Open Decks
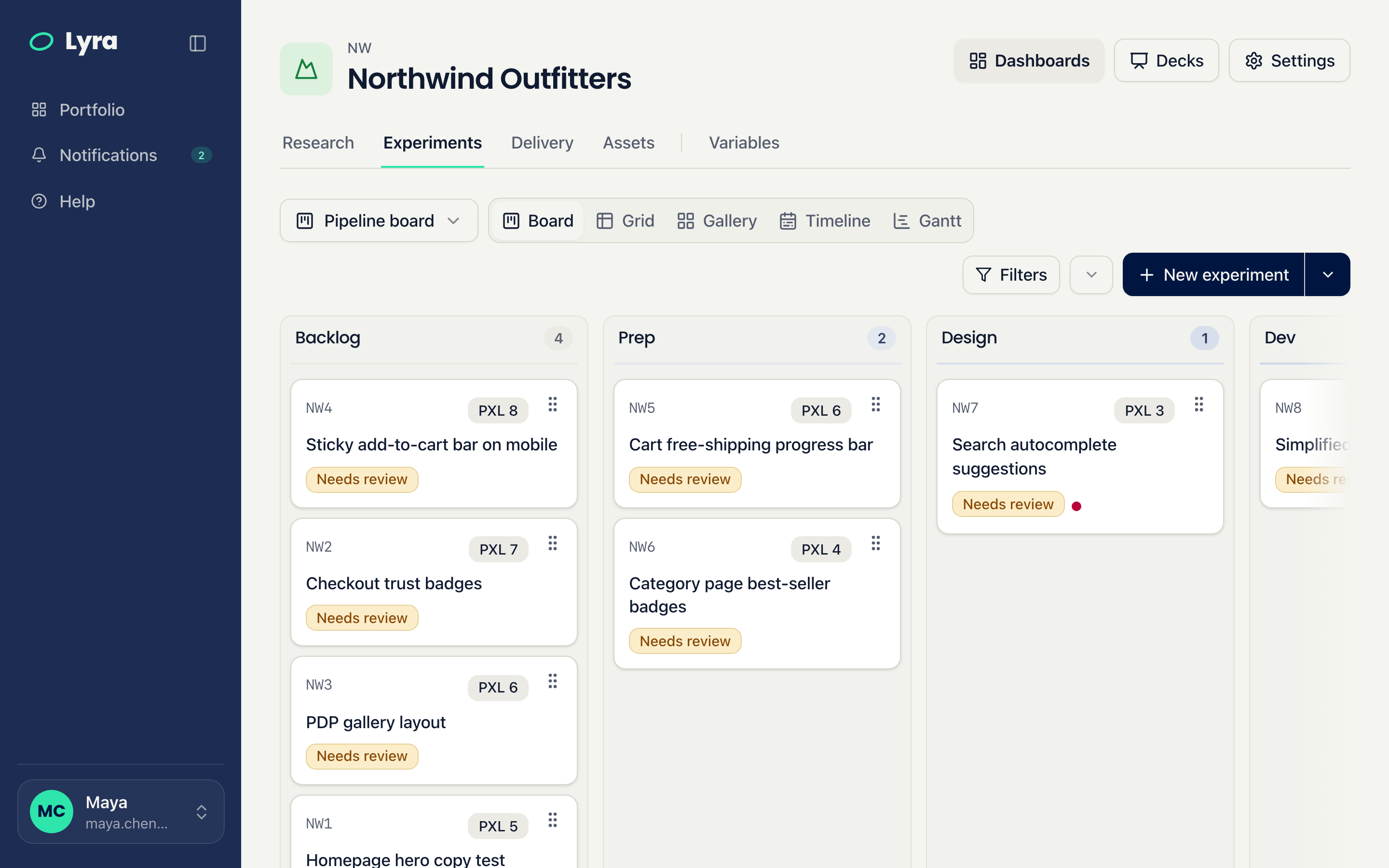Screen dimensions: 1389x868 pyautogui.click(x=1166, y=60)
